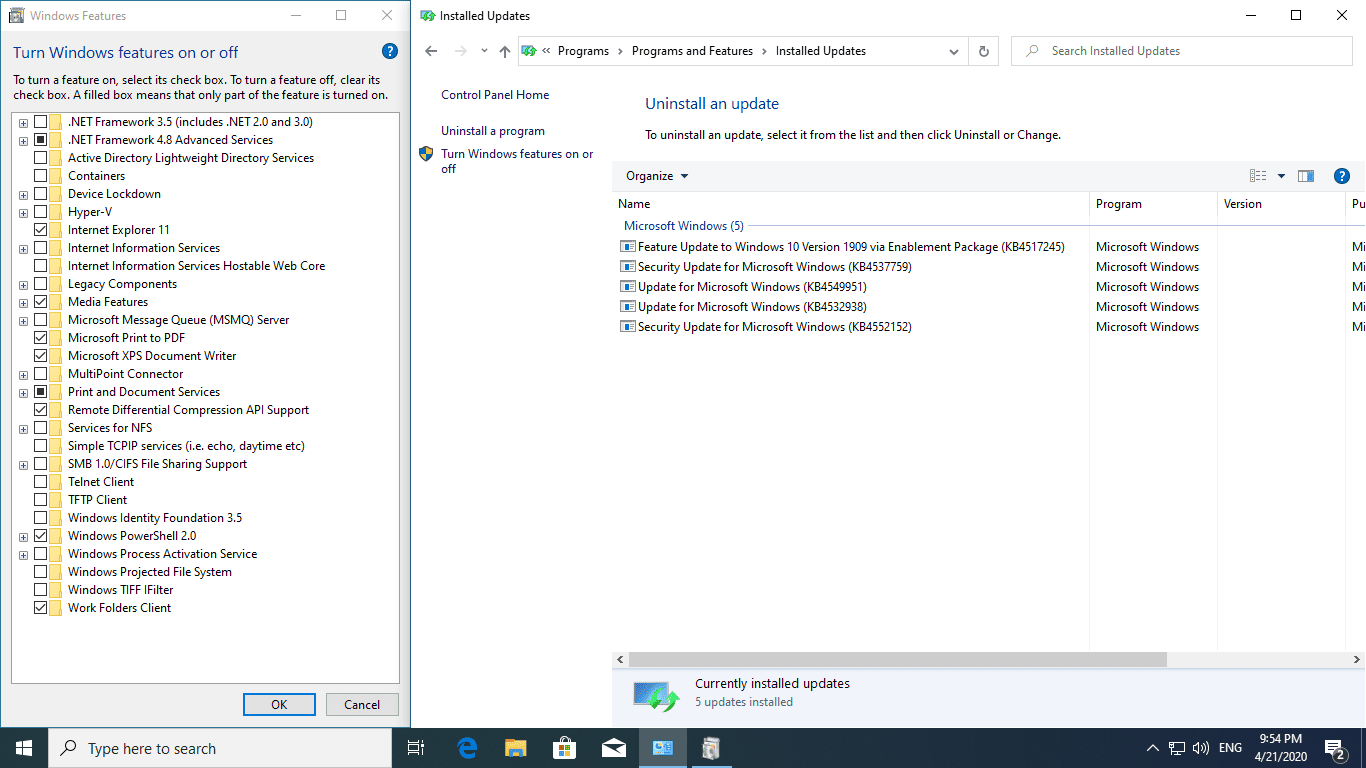Screen dimensions: 1366x768
Task: Sort by the Version column header
Action: (1282, 204)
